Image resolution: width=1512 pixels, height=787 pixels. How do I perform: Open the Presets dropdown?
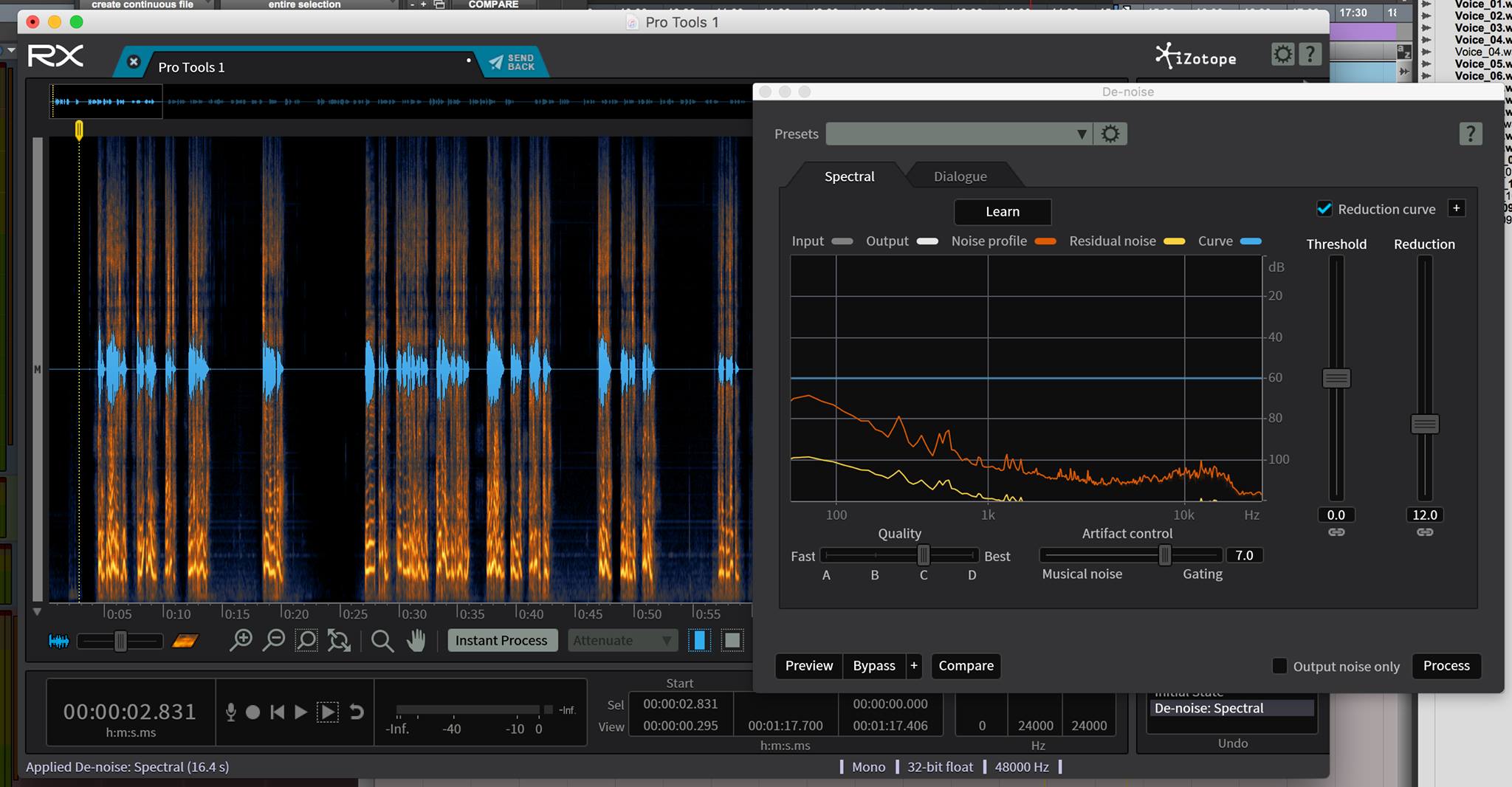[x=958, y=134]
